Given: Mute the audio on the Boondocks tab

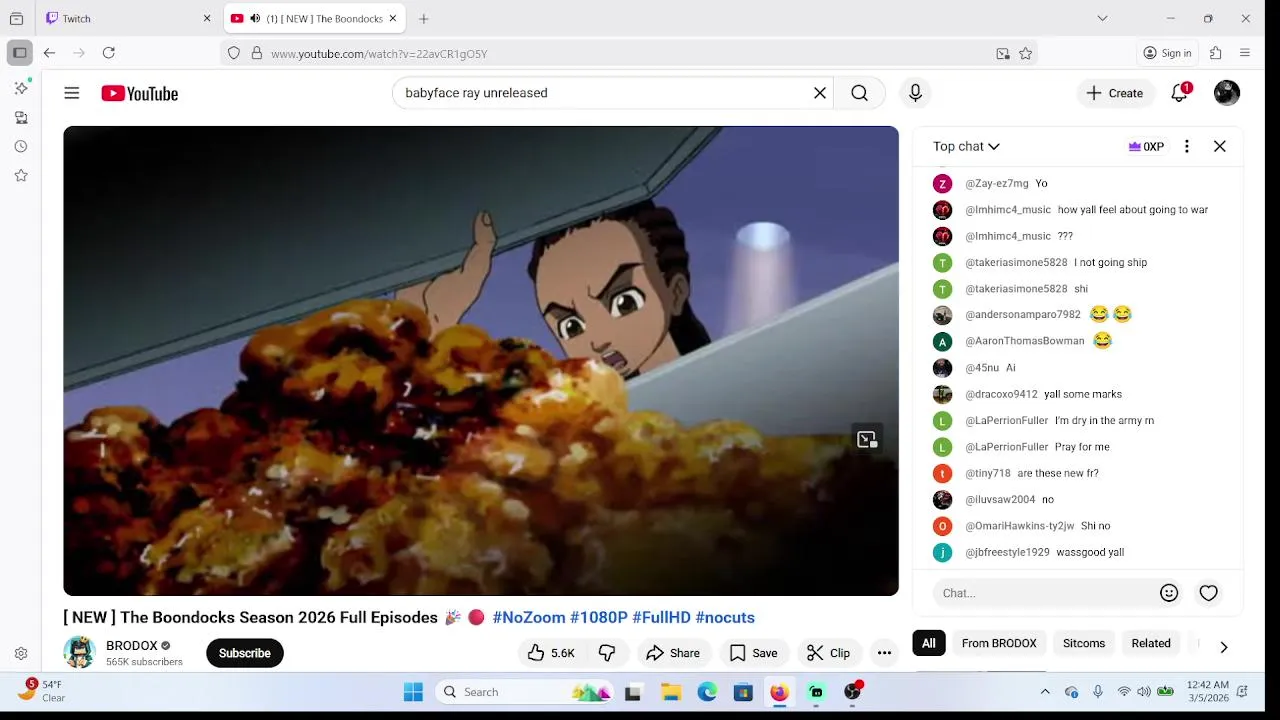Looking at the screenshot, I should 255,18.
